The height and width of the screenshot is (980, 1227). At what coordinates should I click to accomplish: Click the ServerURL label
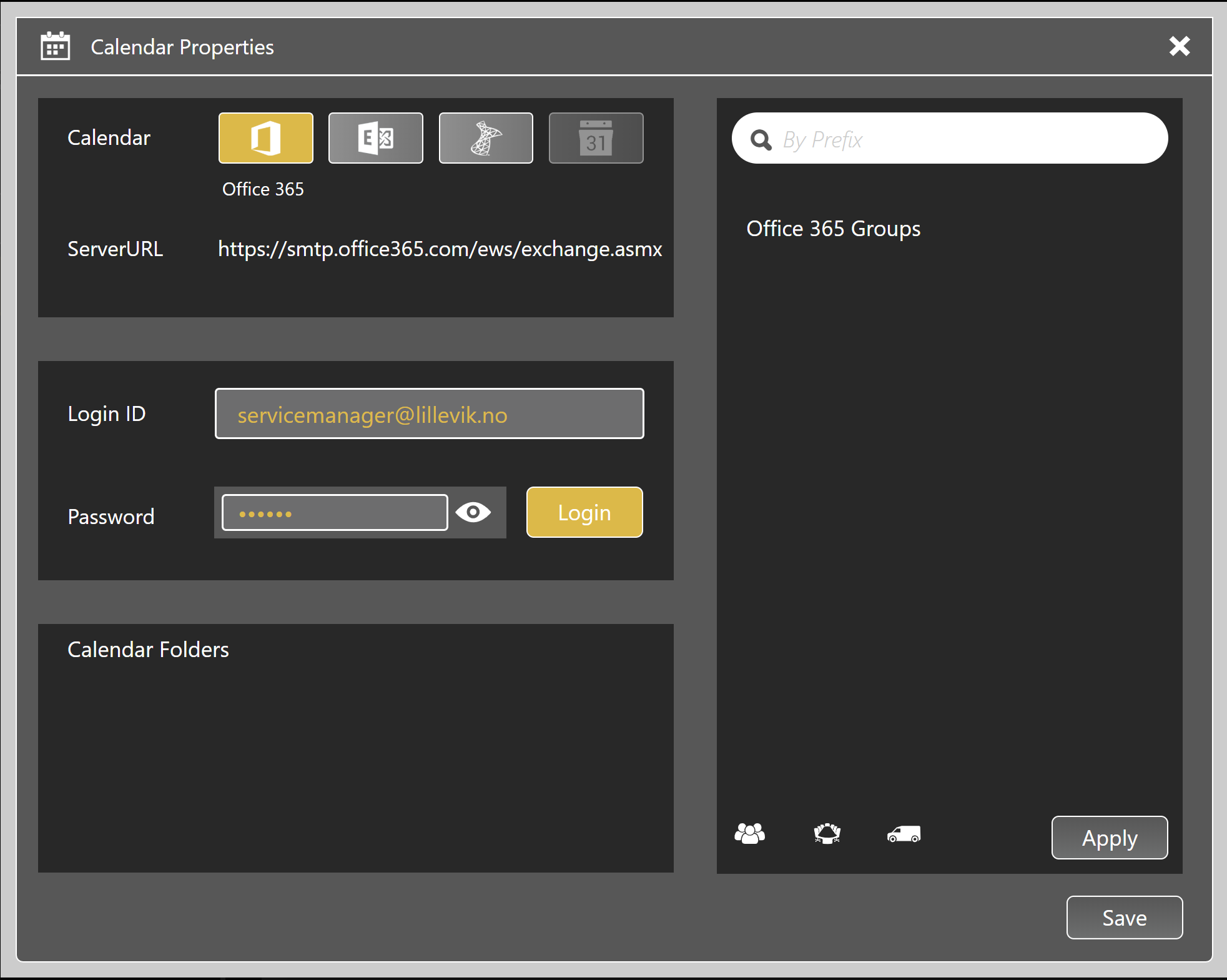pyautogui.click(x=115, y=249)
